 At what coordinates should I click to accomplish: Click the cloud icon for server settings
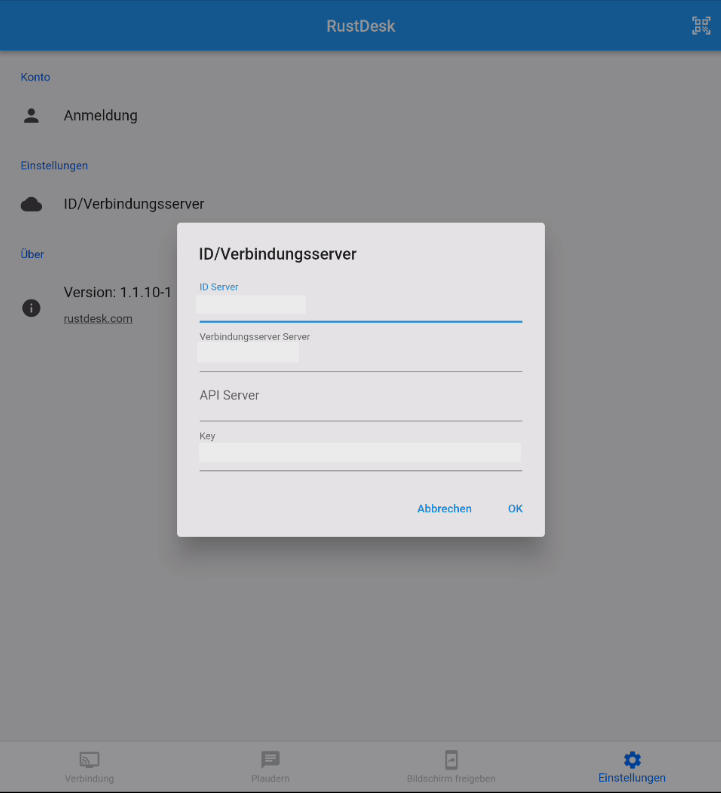pos(31,204)
